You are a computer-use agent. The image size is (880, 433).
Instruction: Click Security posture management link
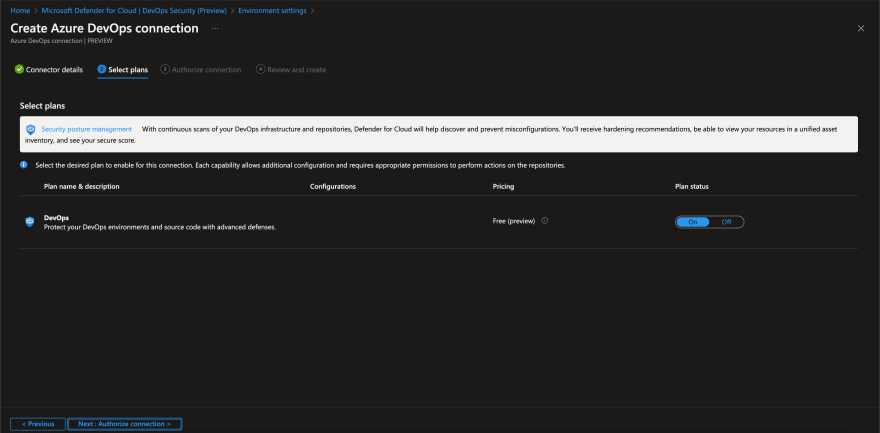86,129
